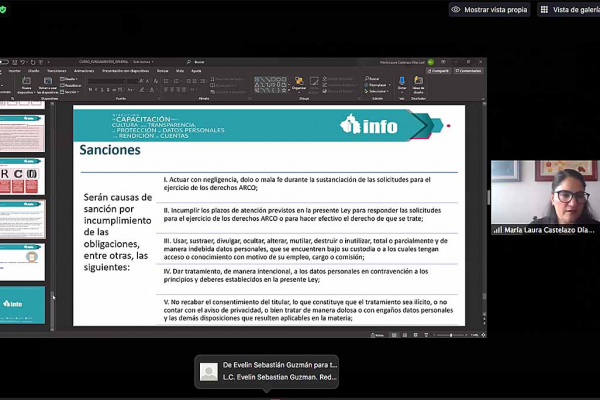Open Sección dropdown in Diapositivas group

pyautogui.click(x=70, y=92)
